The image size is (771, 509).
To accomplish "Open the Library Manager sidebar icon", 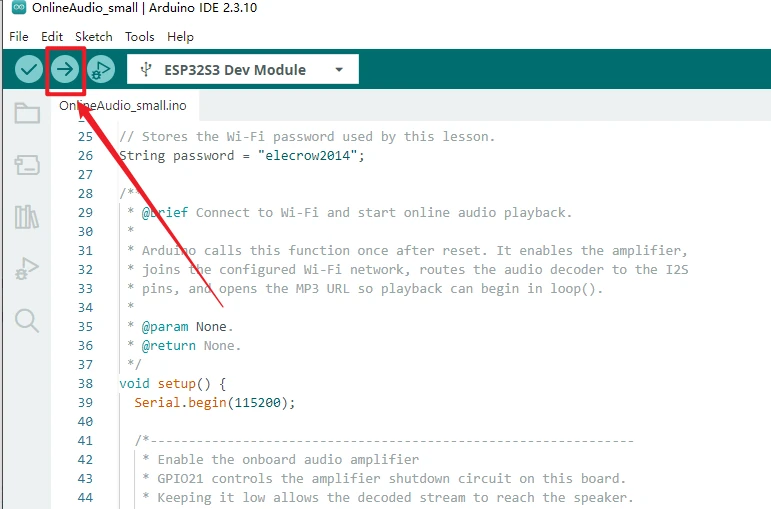I will click(x=27, y=217).
